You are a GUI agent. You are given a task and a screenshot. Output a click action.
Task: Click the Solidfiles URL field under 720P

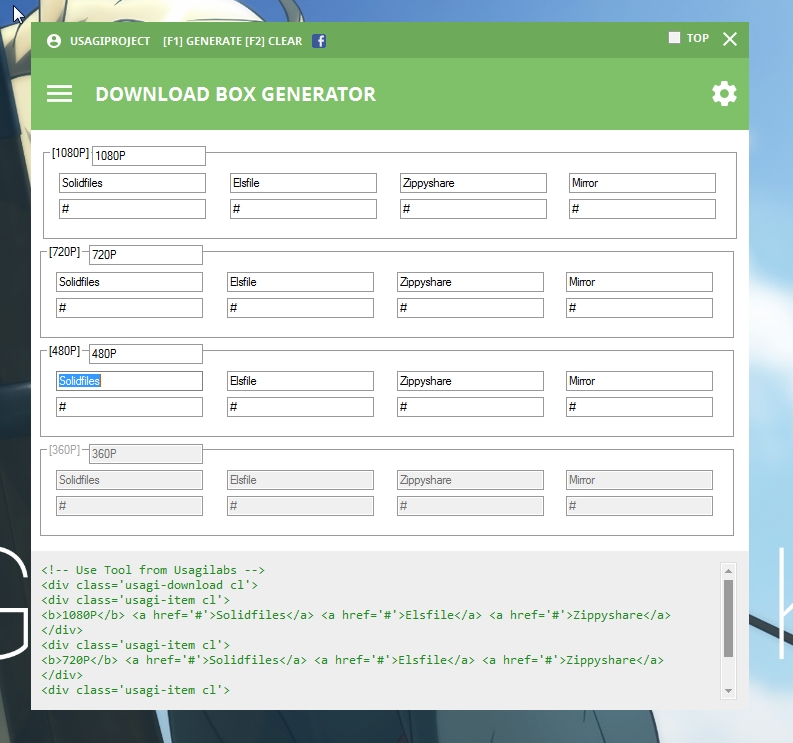click(x=129, y=308)
